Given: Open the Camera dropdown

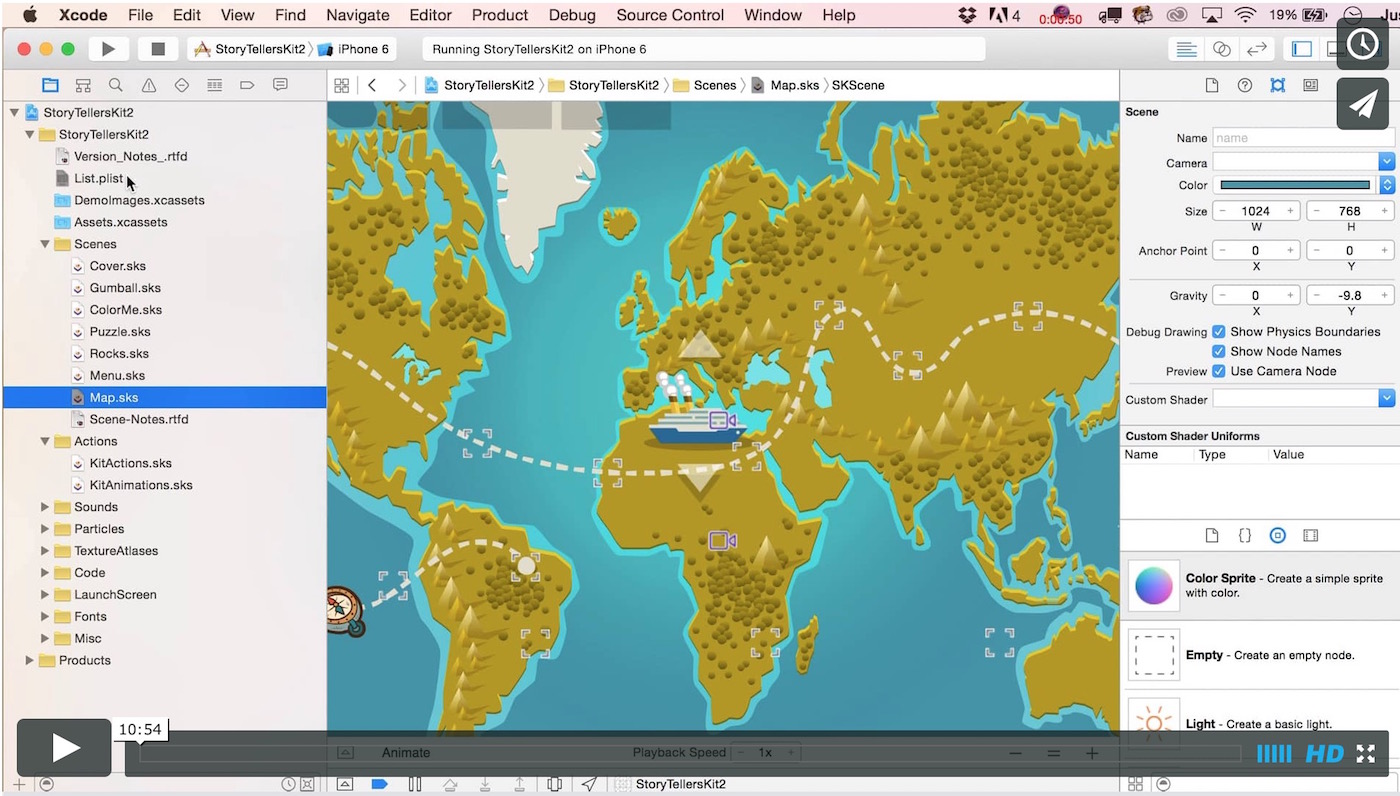Looking at the screenshot, I should click(1386, 162).
